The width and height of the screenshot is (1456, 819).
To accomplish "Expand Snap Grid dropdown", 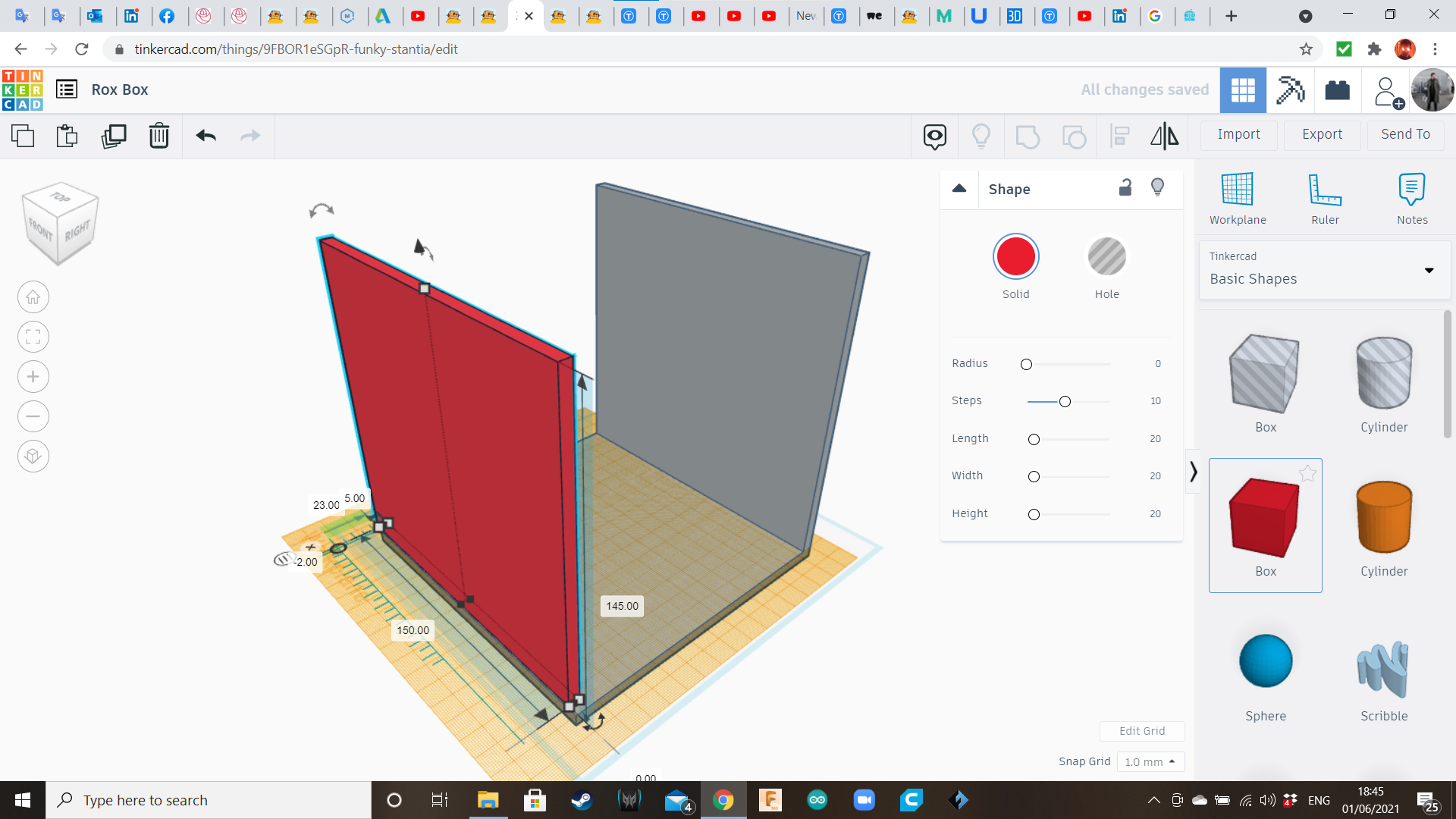I will 1148,761.
